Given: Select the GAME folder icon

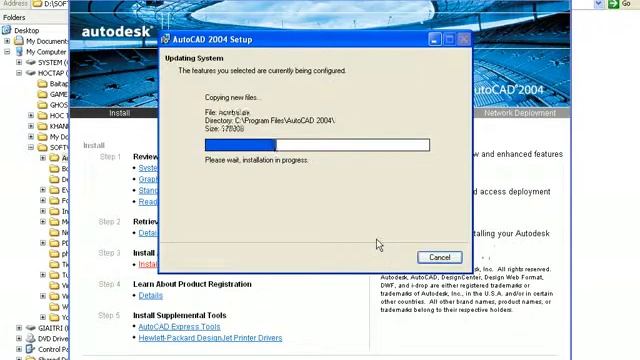Looking at the screenshot, I should click(42, 94).
